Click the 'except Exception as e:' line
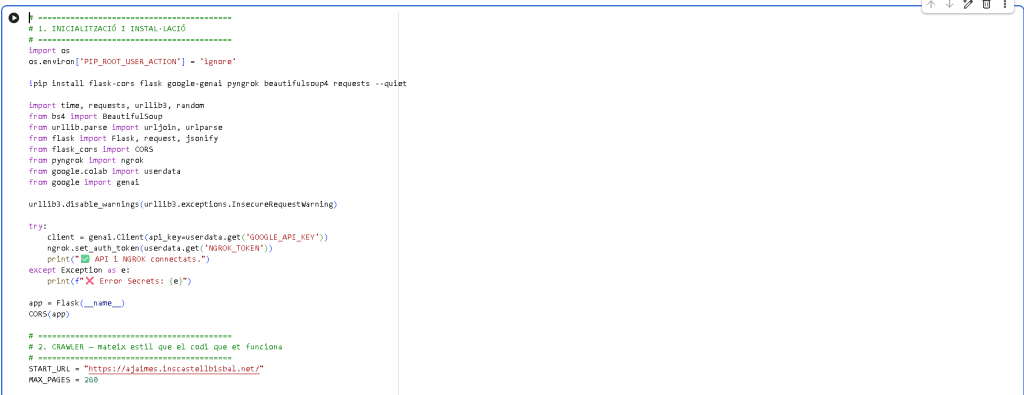 click(79, 270)
